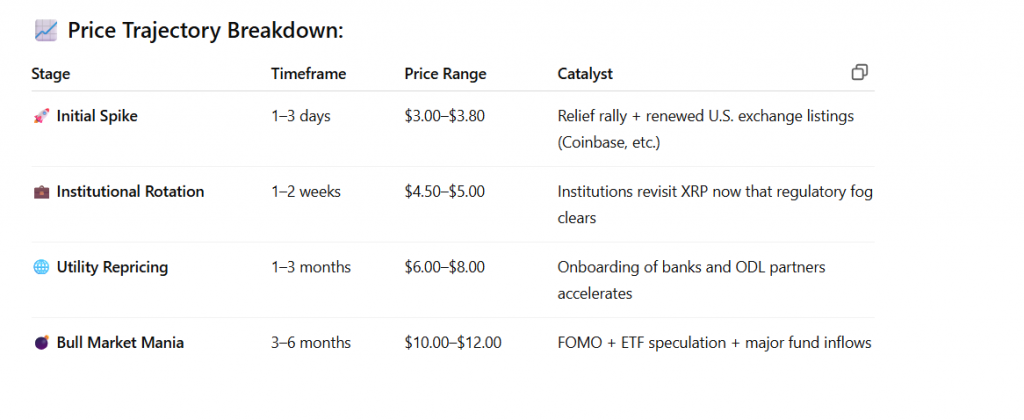This screenshot has width=1024, height=420.
Task: Click the rocket icon next to Initial Spike
Action: point(41,116)
